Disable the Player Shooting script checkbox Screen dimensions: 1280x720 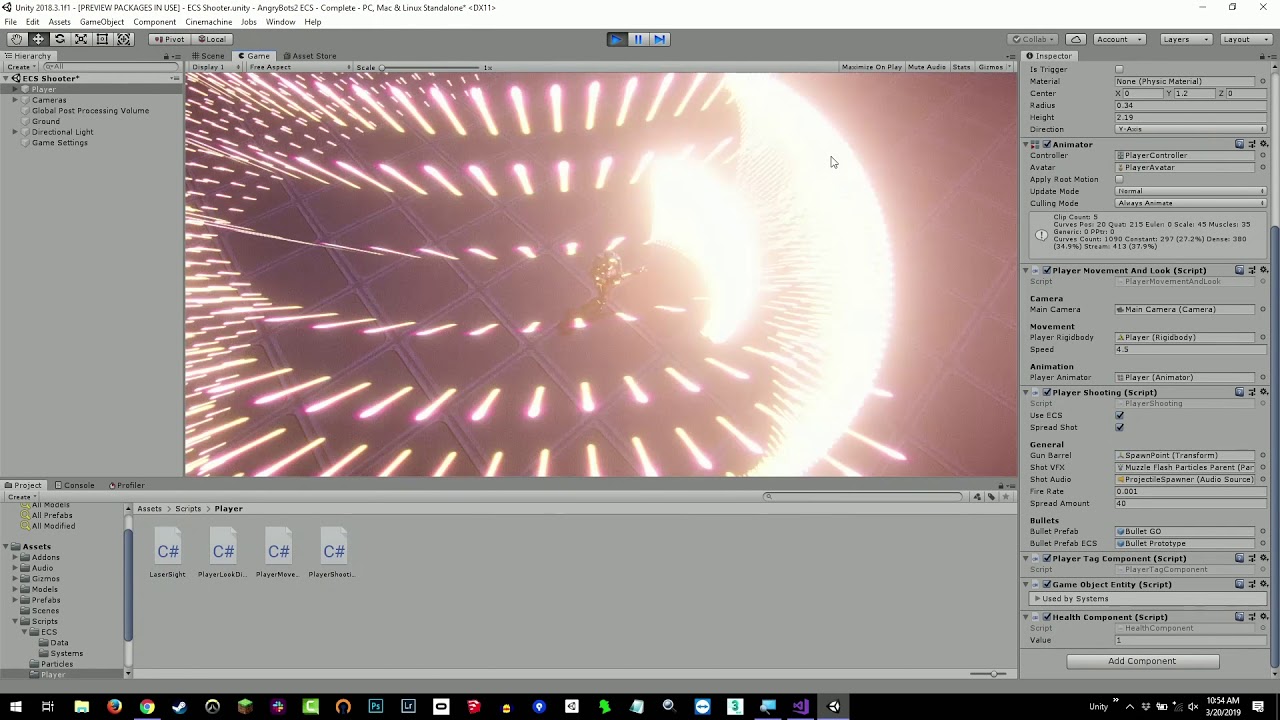pyautogui.click(x=1047, y=392)
